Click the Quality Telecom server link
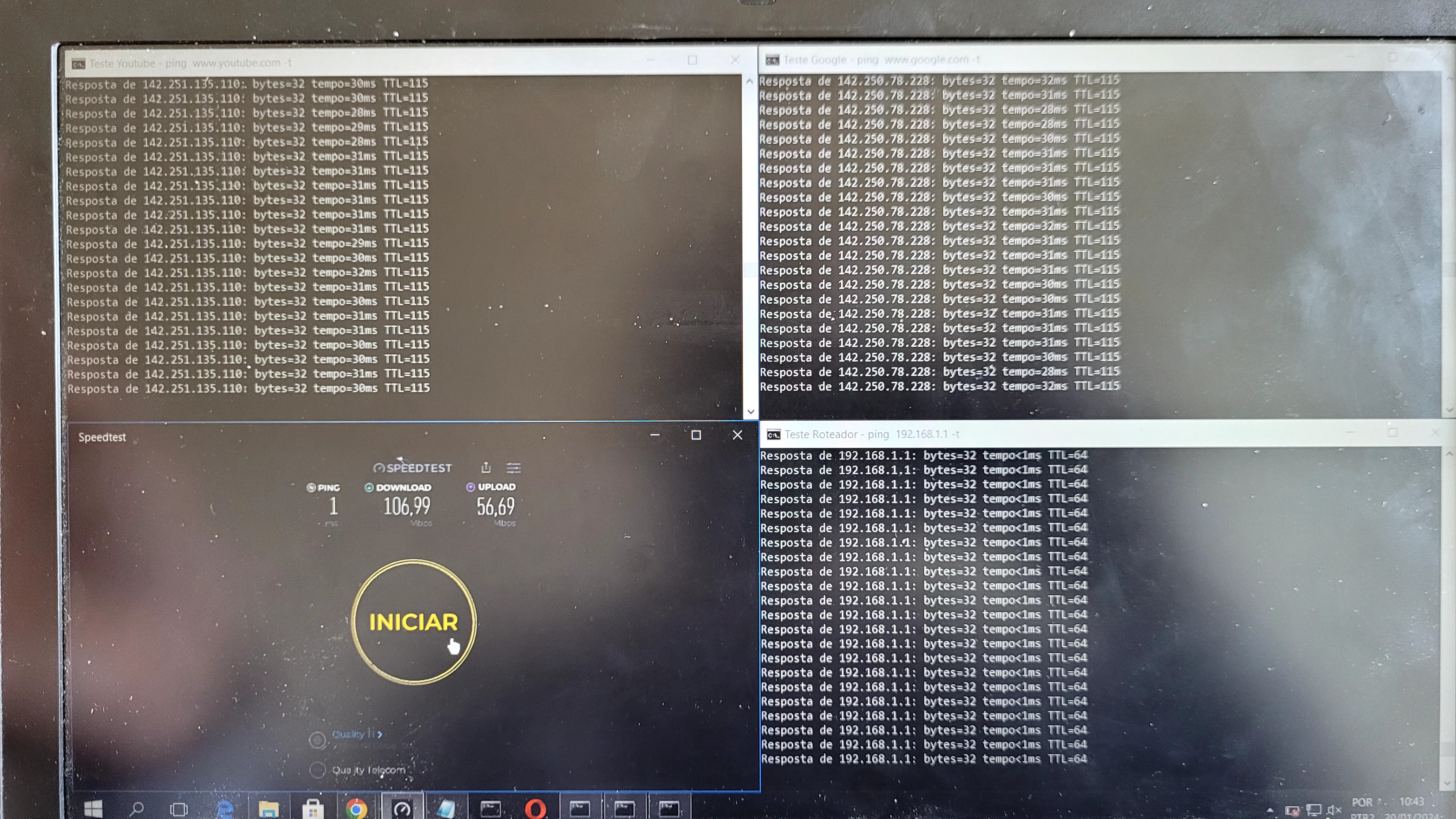 [x=369, y=770]
